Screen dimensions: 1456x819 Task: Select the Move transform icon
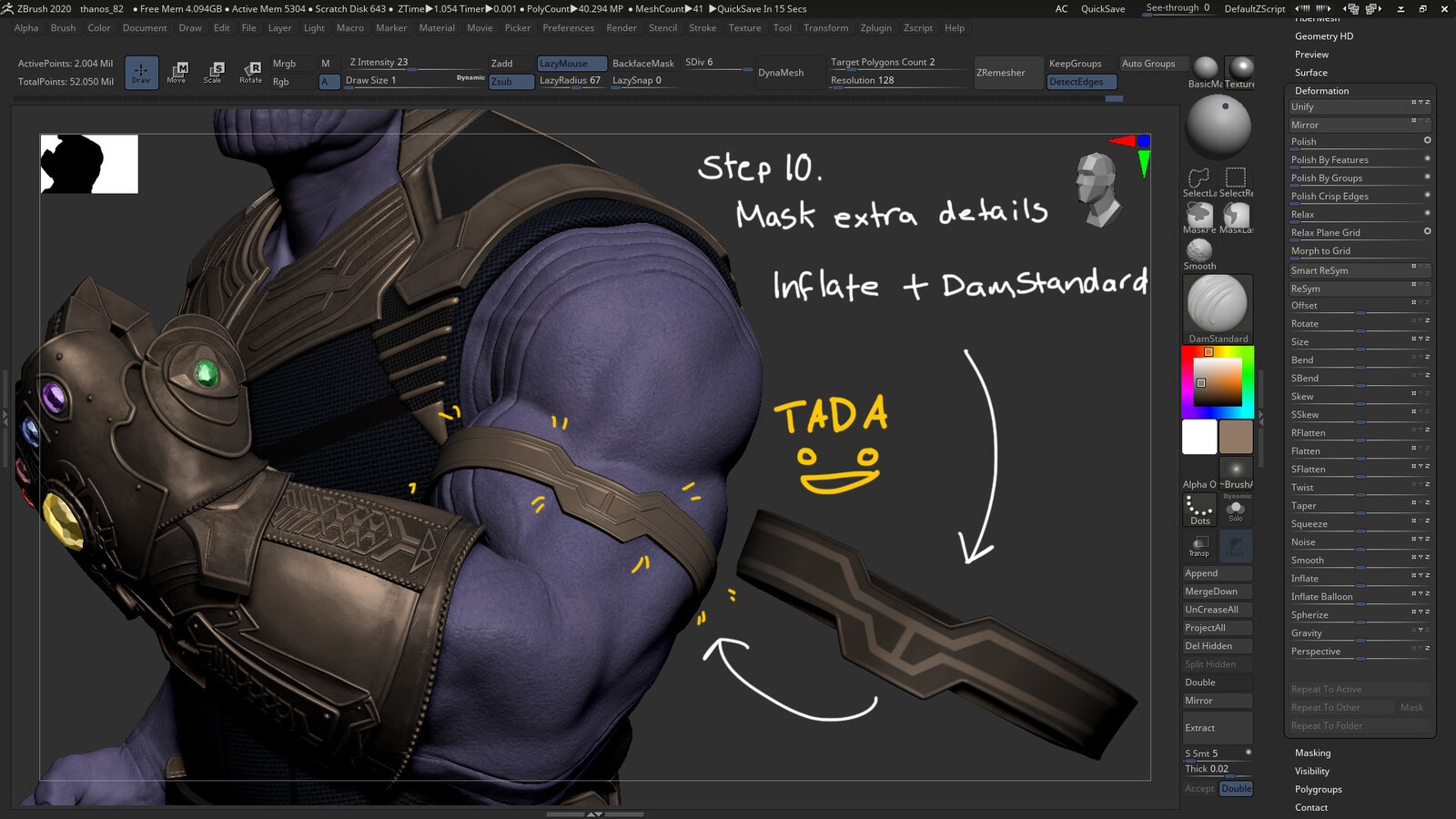177,72
